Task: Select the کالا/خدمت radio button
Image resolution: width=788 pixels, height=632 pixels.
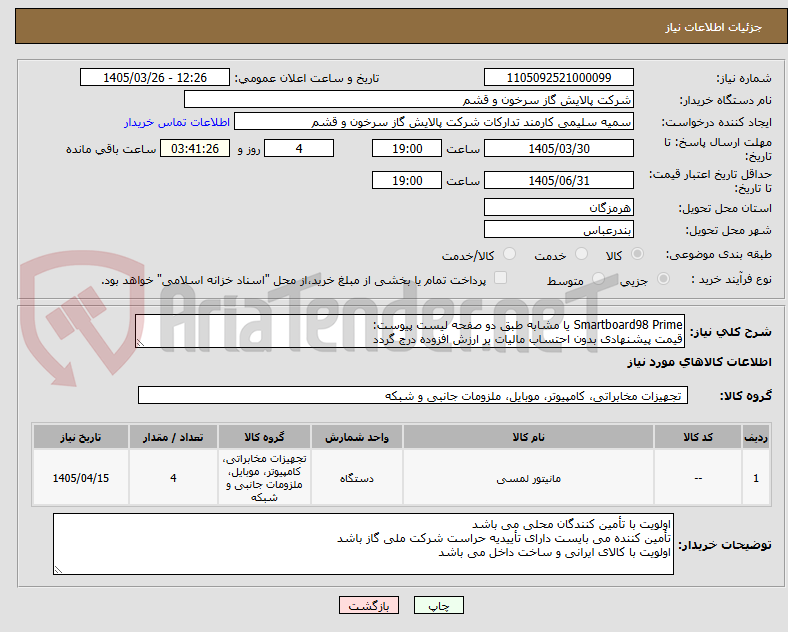Action: click(510, 254)
